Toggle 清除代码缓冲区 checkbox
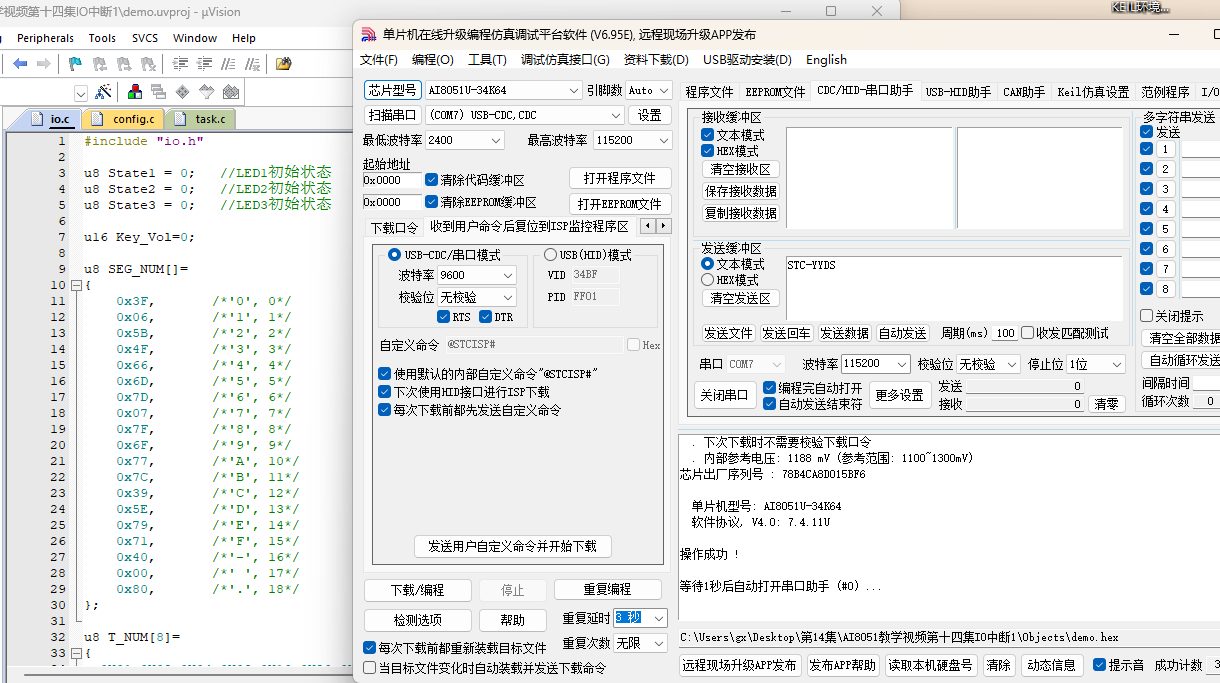The width and height of the screenshot is (1220, 683). click(x=431, y=180)
